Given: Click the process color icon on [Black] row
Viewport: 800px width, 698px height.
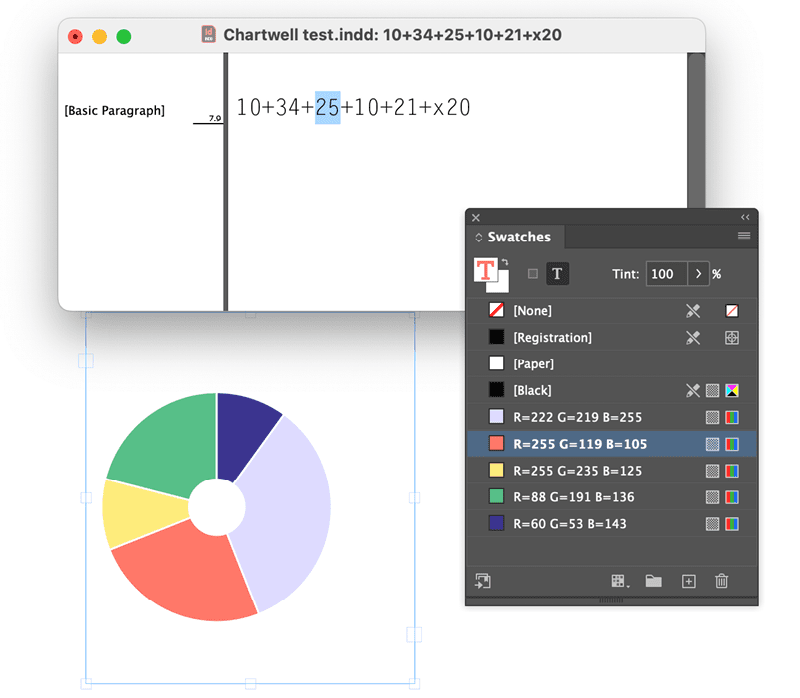Looking at the screenshot, I should [712, 390].
